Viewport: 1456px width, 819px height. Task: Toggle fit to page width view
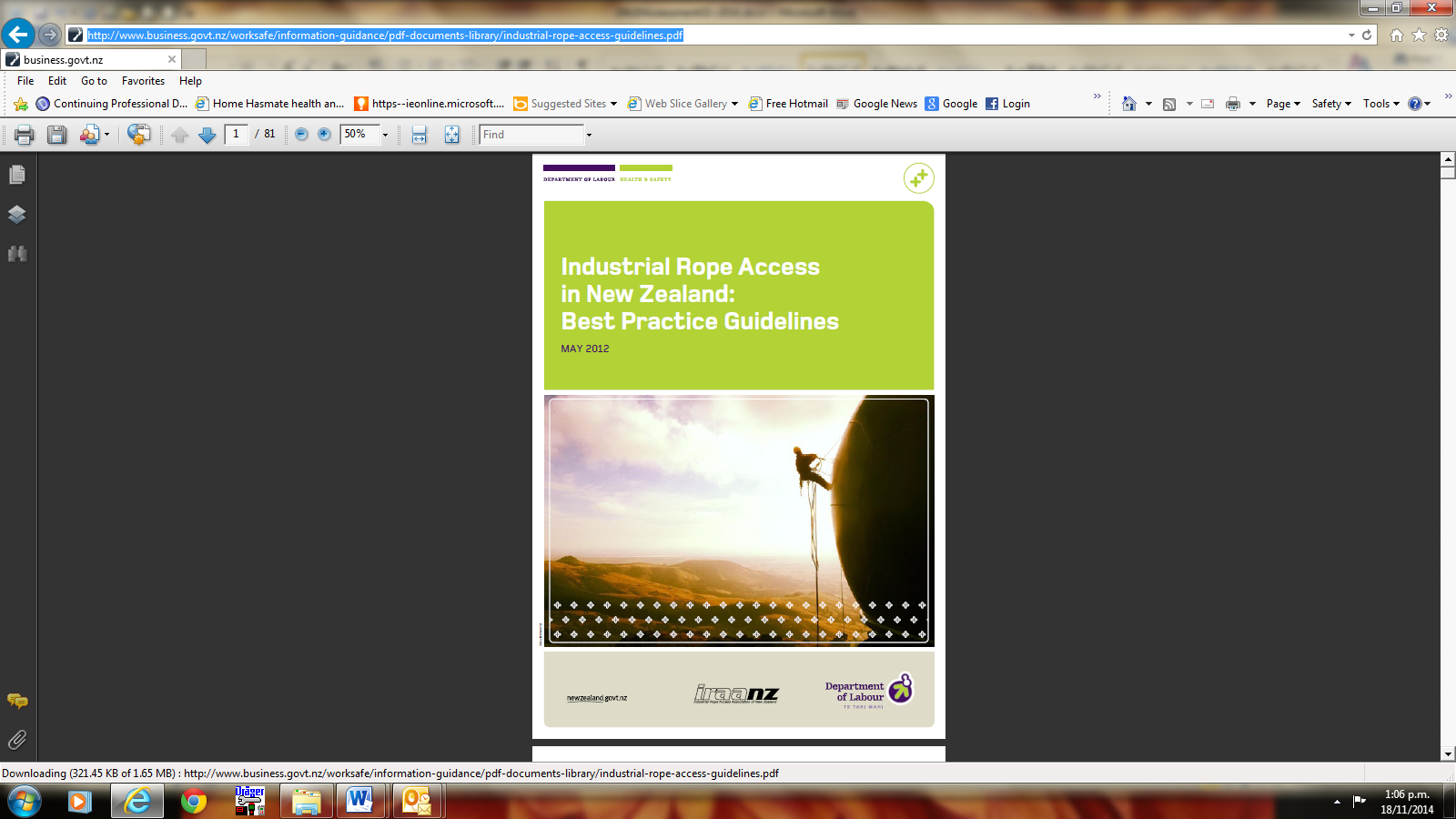coord(419,135)
